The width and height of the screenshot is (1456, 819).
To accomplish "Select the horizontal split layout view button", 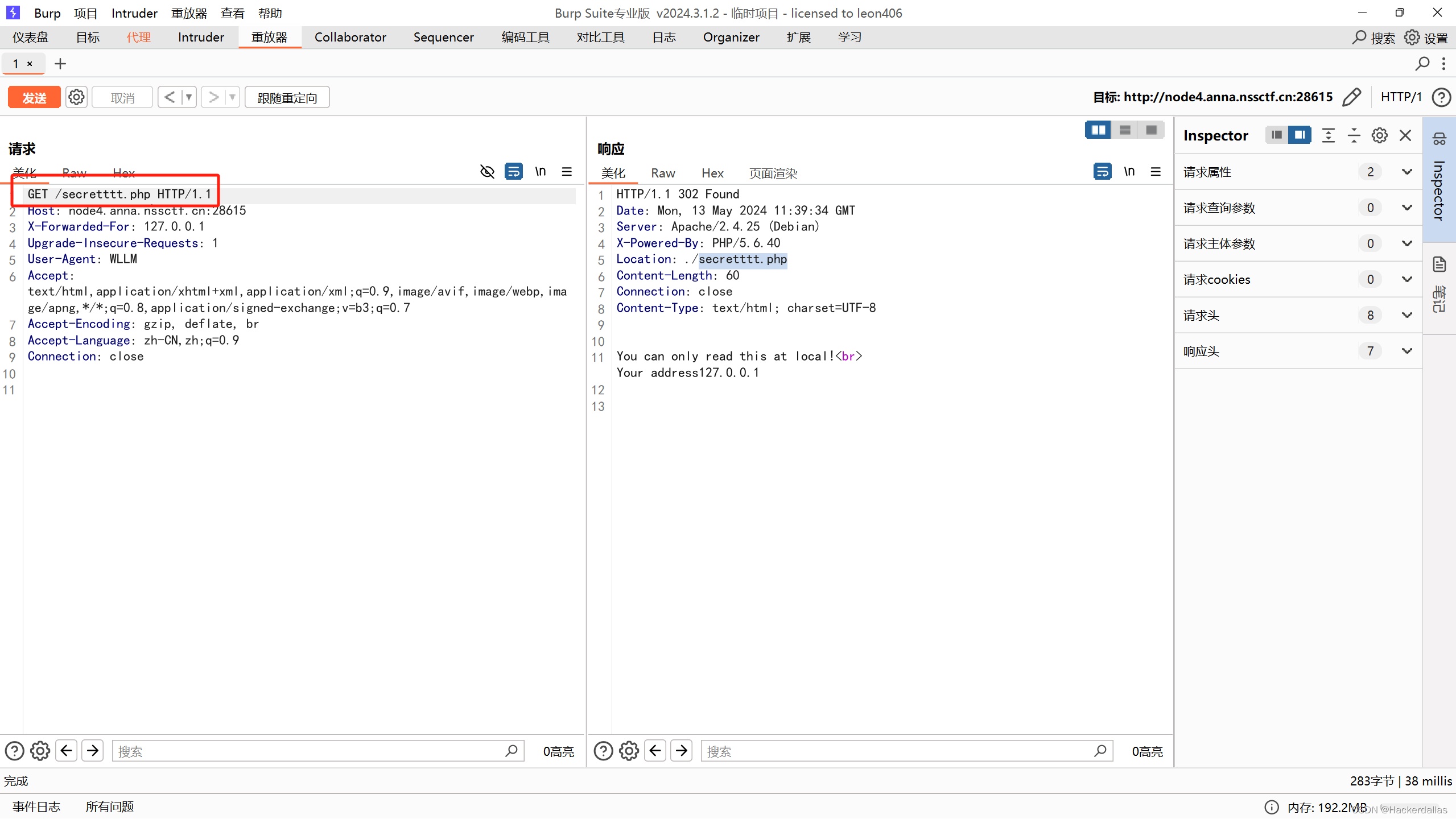I will coord(1124,130).
